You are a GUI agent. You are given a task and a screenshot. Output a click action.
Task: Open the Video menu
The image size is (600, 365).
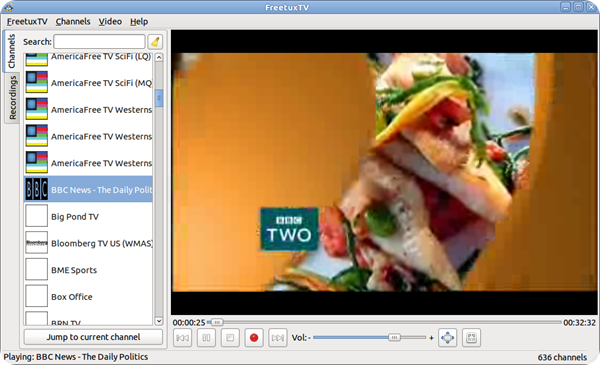click(110, 22)
